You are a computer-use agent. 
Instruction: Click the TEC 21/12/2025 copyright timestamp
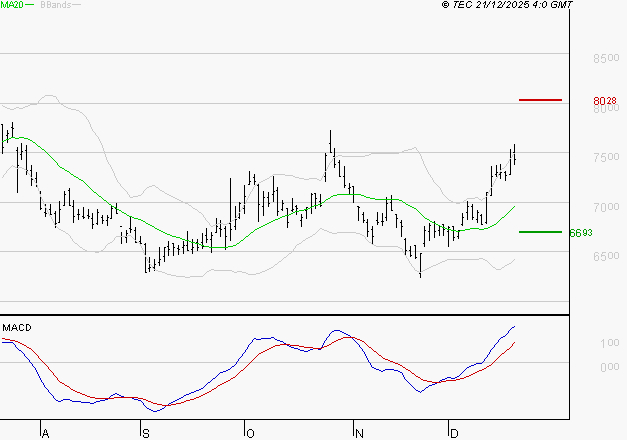pos(507,5)
